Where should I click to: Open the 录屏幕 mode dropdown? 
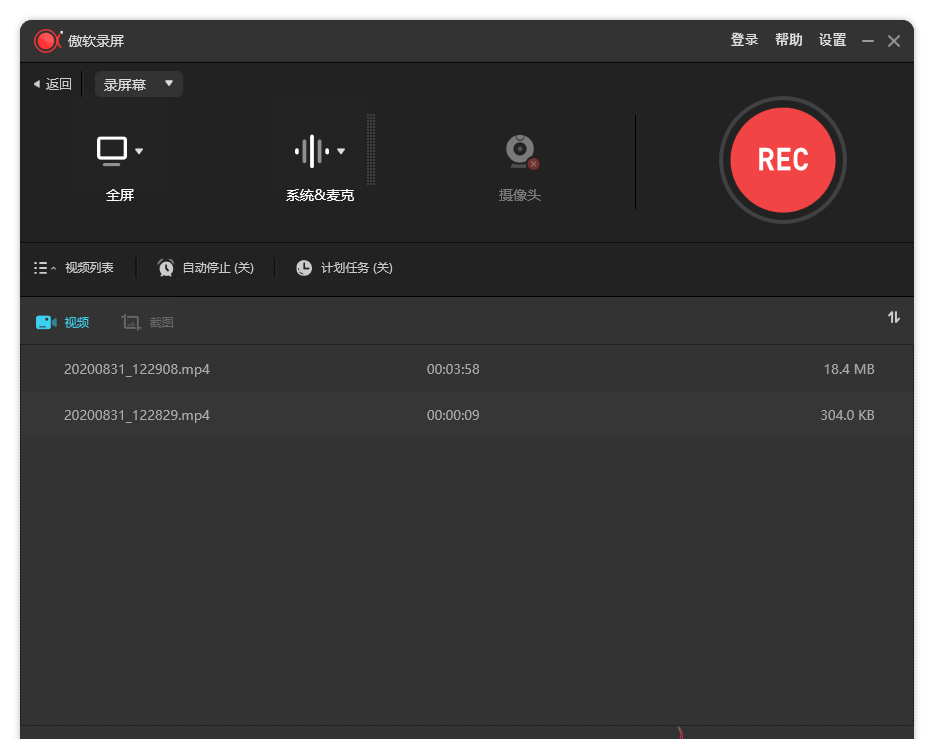tap(138, 85)
